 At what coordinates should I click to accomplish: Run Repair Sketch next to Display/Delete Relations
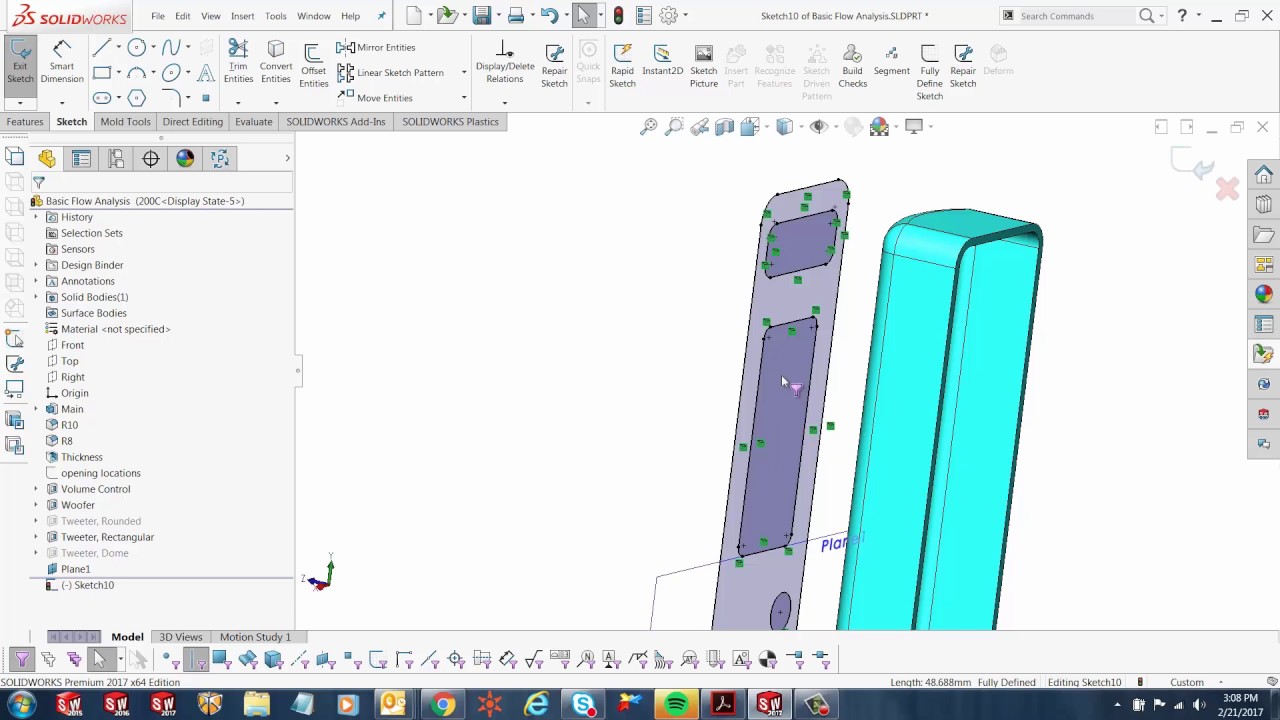pyautogui.click(x=554, y=66)
